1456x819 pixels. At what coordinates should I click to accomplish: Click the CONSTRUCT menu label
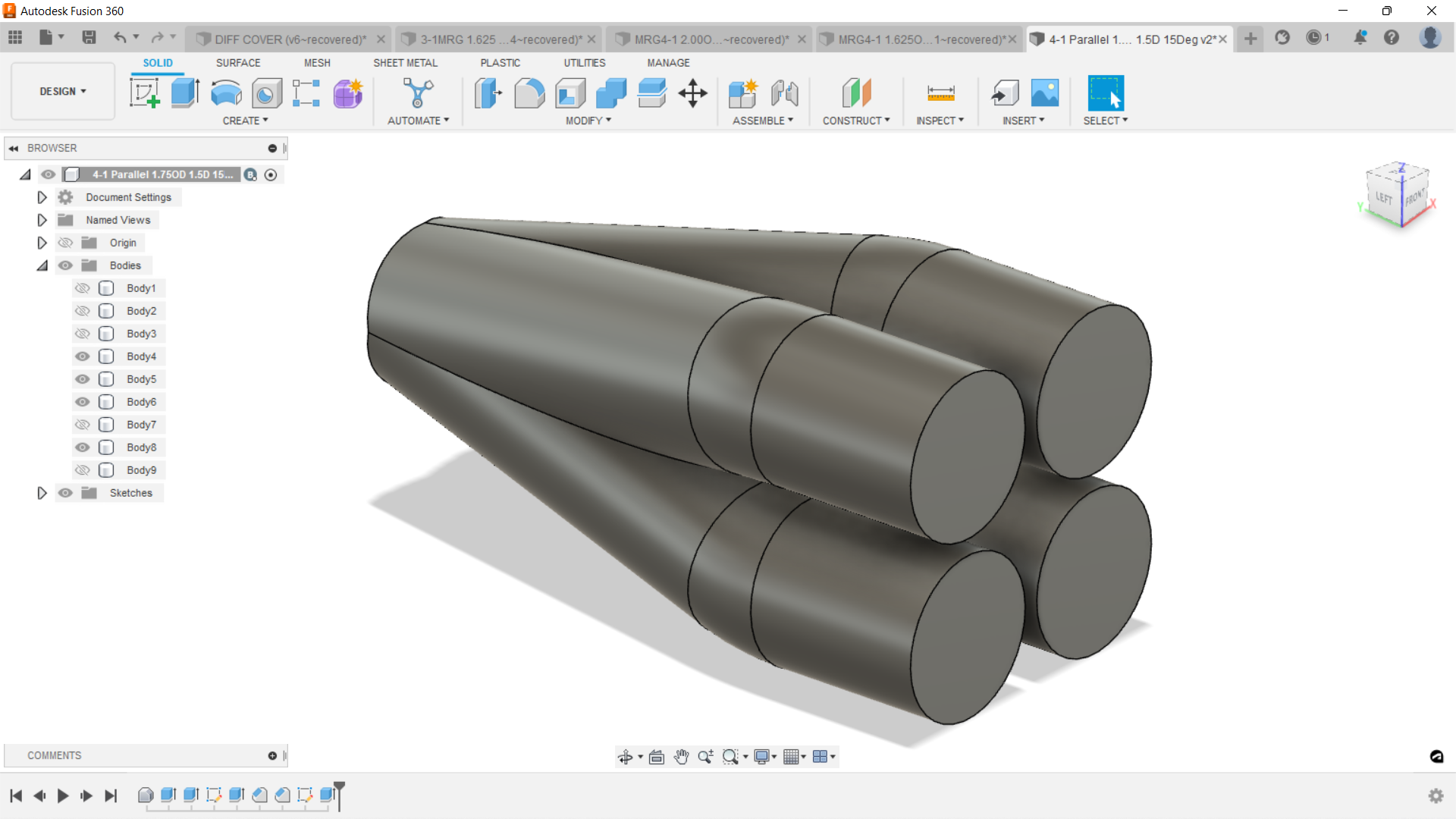(x=856, y=121)
